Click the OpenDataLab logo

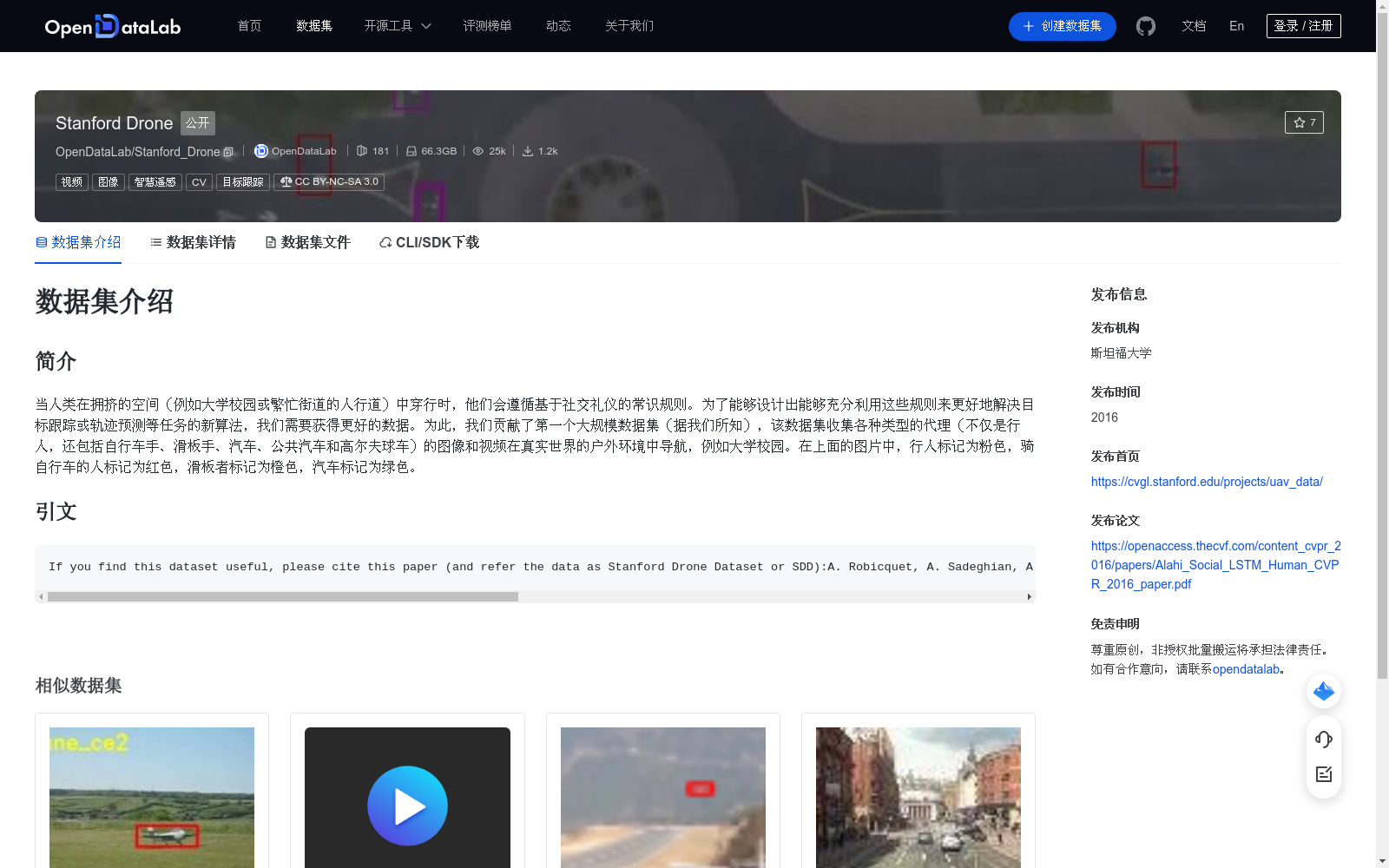pyautogui.click(x=113, y=26)
